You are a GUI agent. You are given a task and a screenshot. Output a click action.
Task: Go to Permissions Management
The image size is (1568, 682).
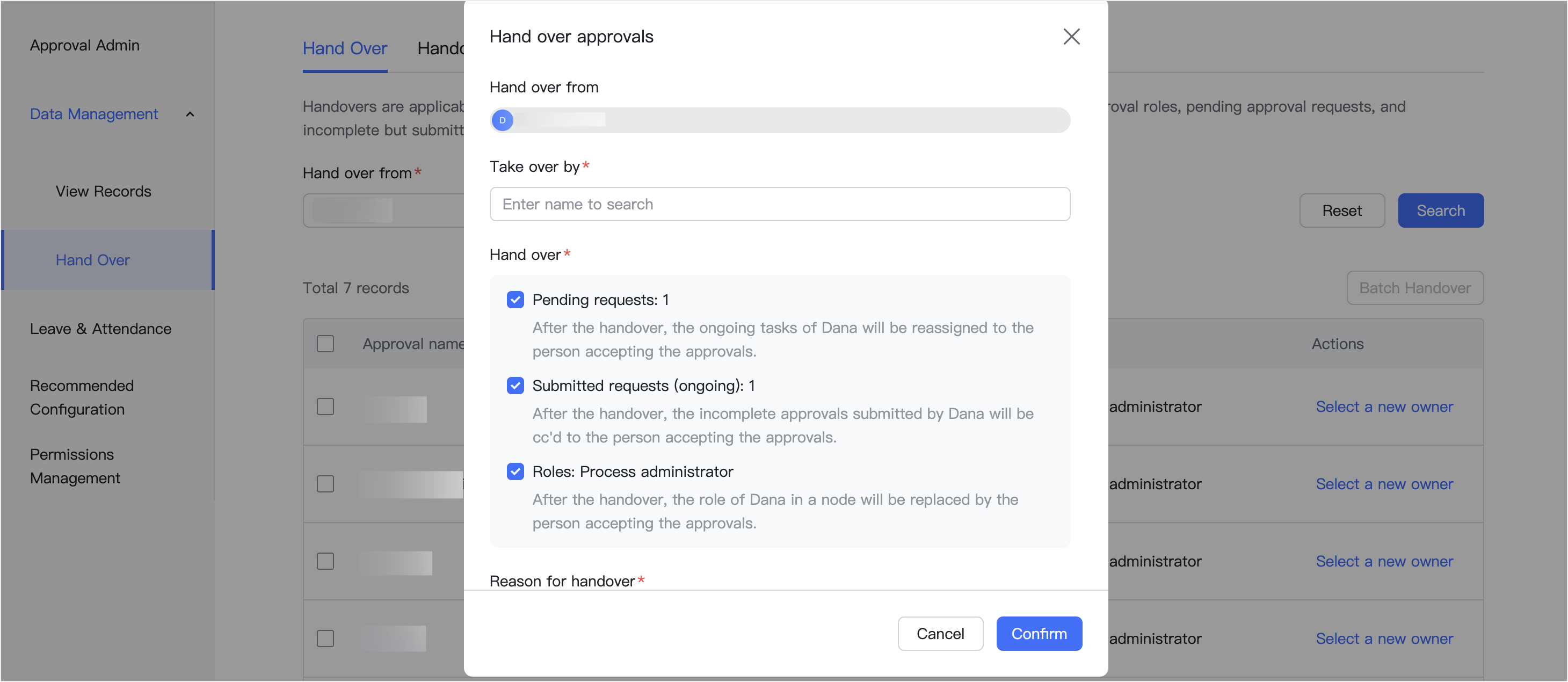coord(75,466)
